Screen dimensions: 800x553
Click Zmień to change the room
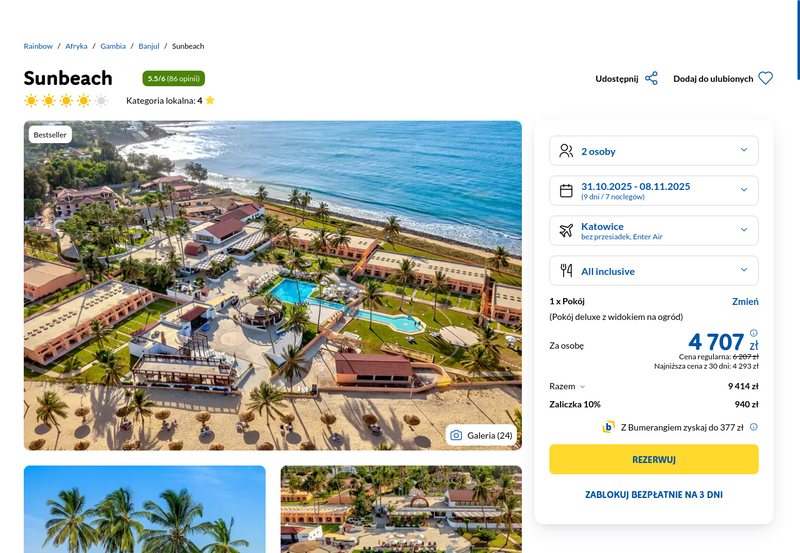tap(745, 301)
